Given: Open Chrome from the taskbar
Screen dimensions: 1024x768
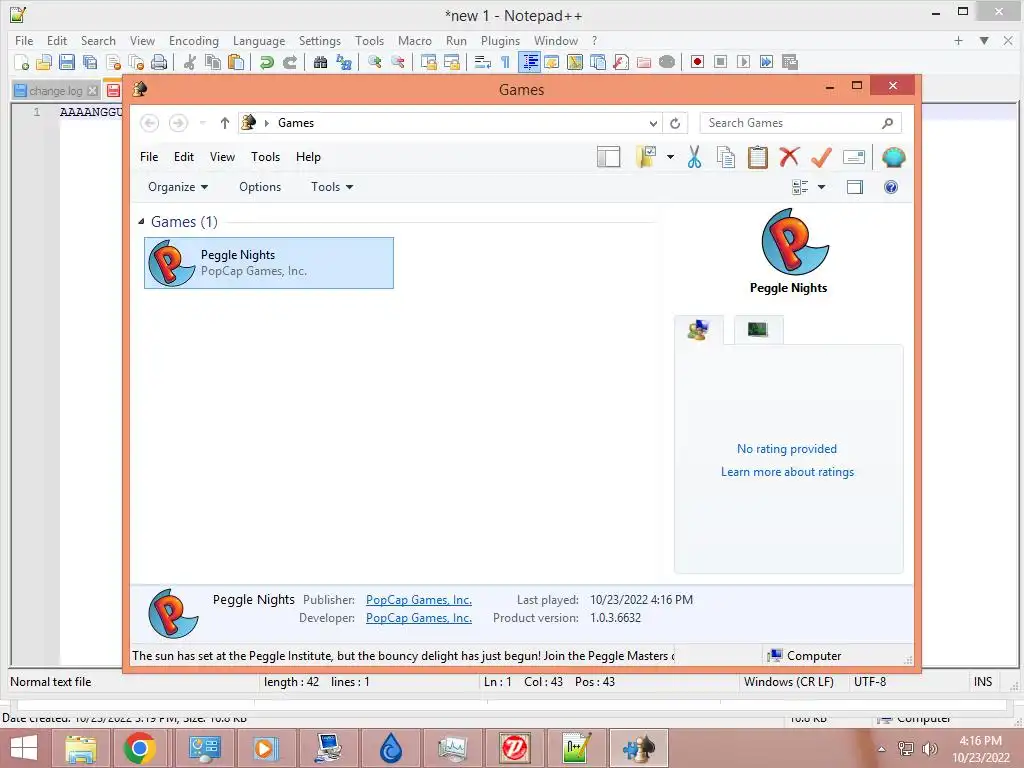Looking at the screenshot, I should click(140, 748).
